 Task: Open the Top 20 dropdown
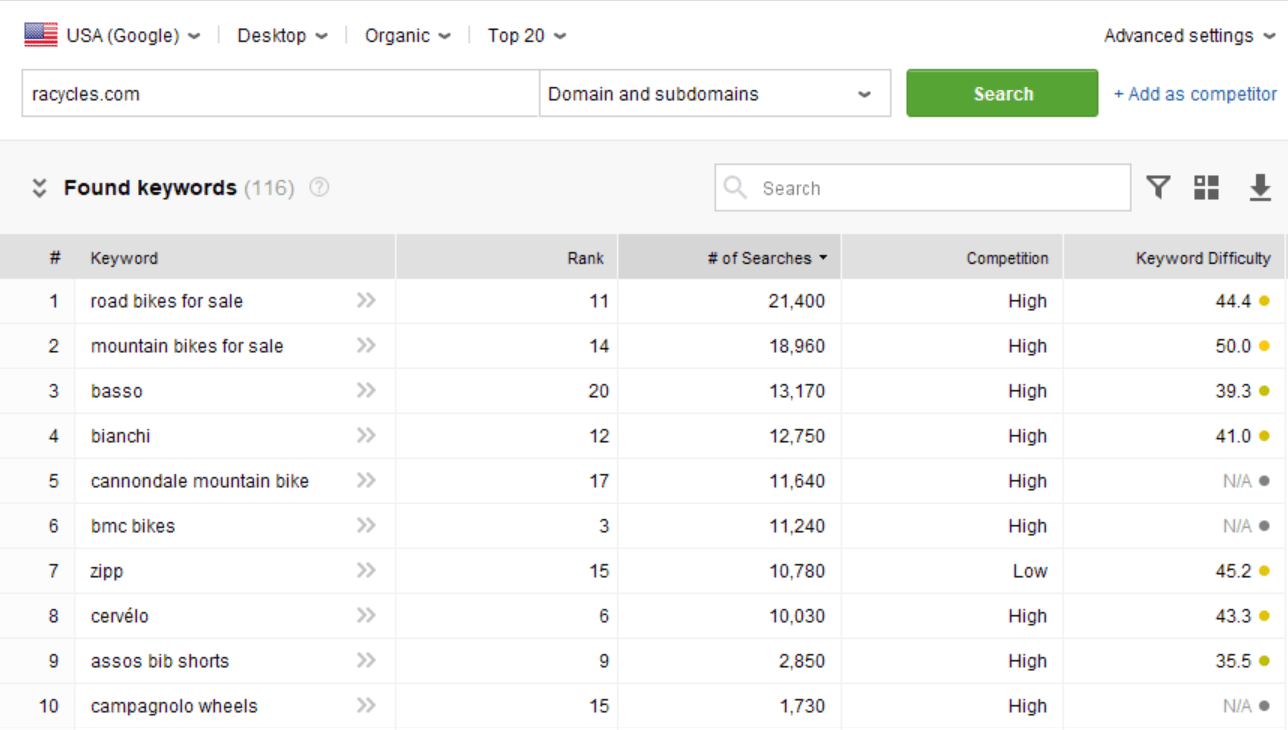tap(527, 35)
